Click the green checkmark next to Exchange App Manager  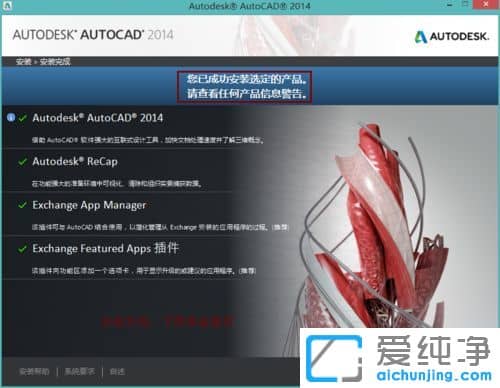23,205
